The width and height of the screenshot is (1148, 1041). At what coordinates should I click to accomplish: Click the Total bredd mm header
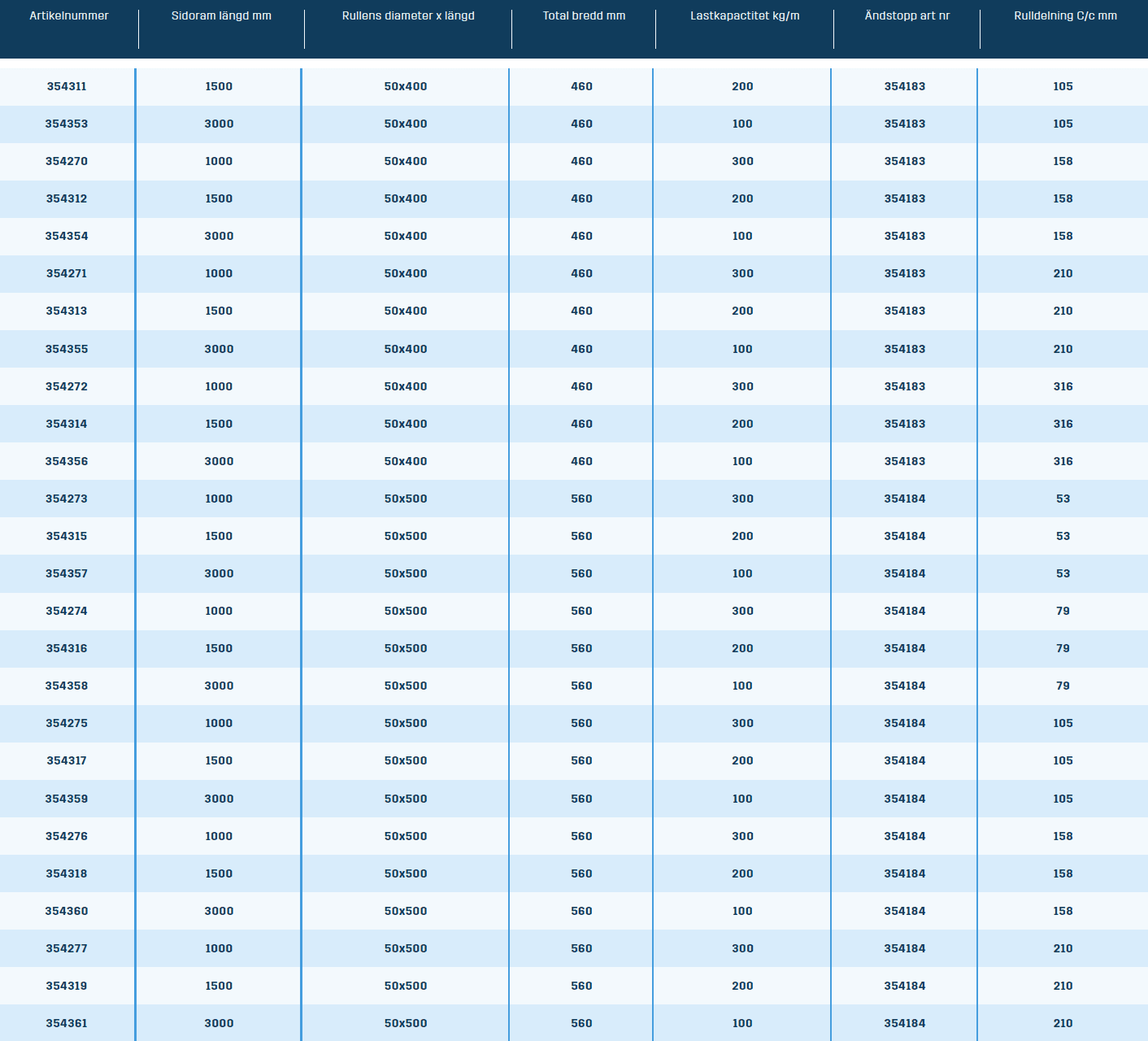click(x=584, y=15)
